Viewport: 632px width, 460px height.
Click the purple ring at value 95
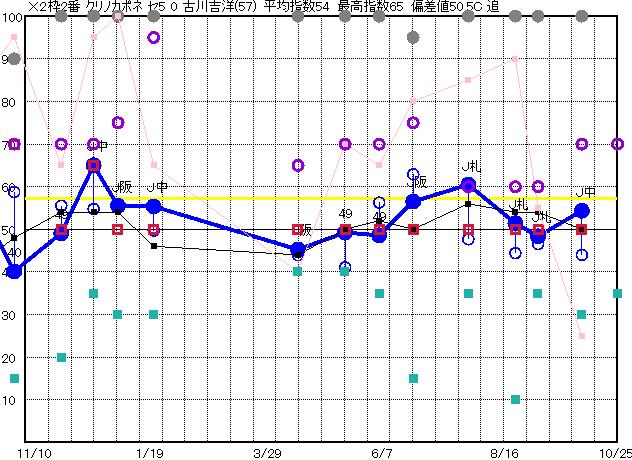[154, 38]
